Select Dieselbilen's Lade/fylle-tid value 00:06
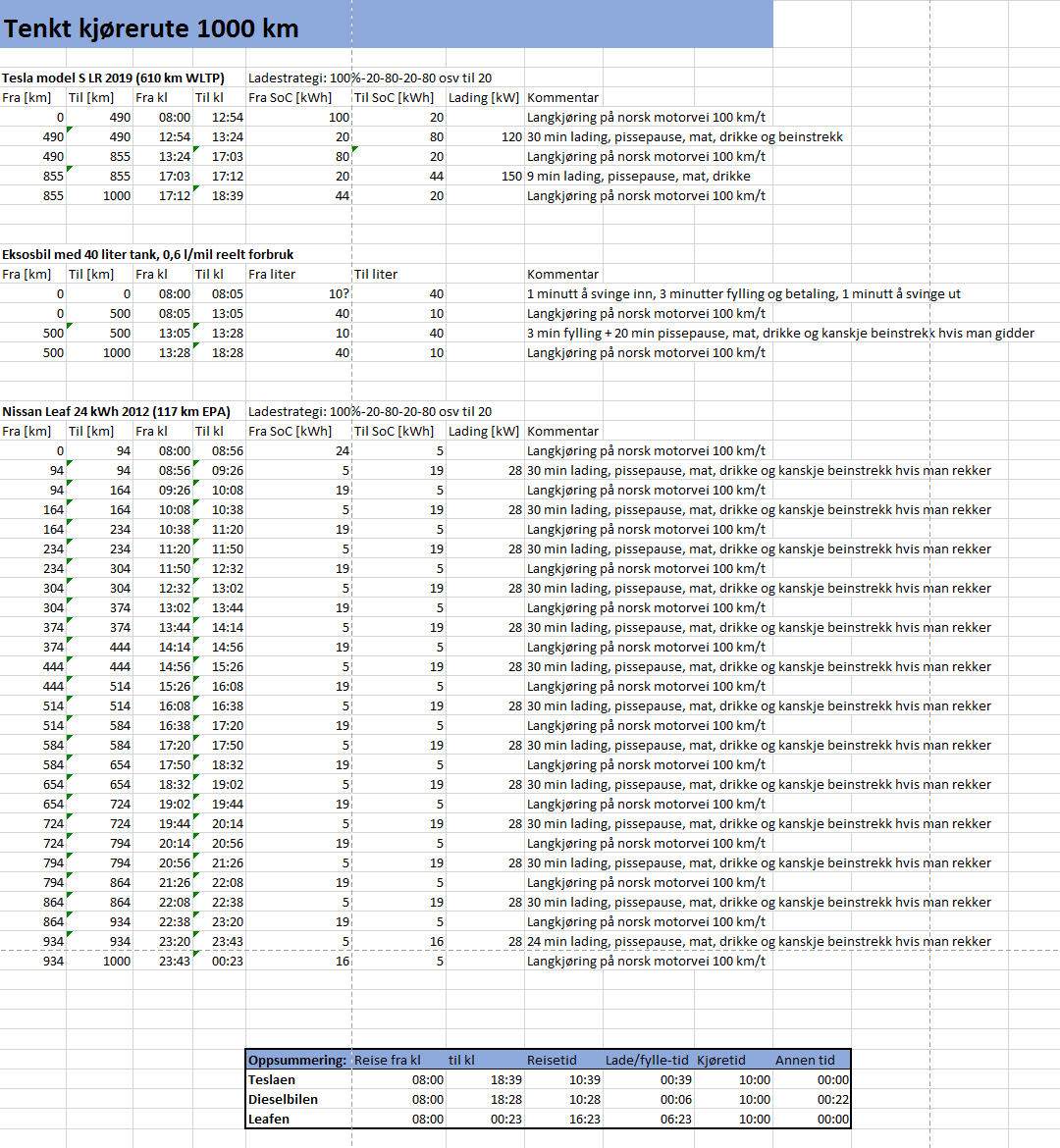Screen dimensions: 1060x1148 click(649, 1100)
